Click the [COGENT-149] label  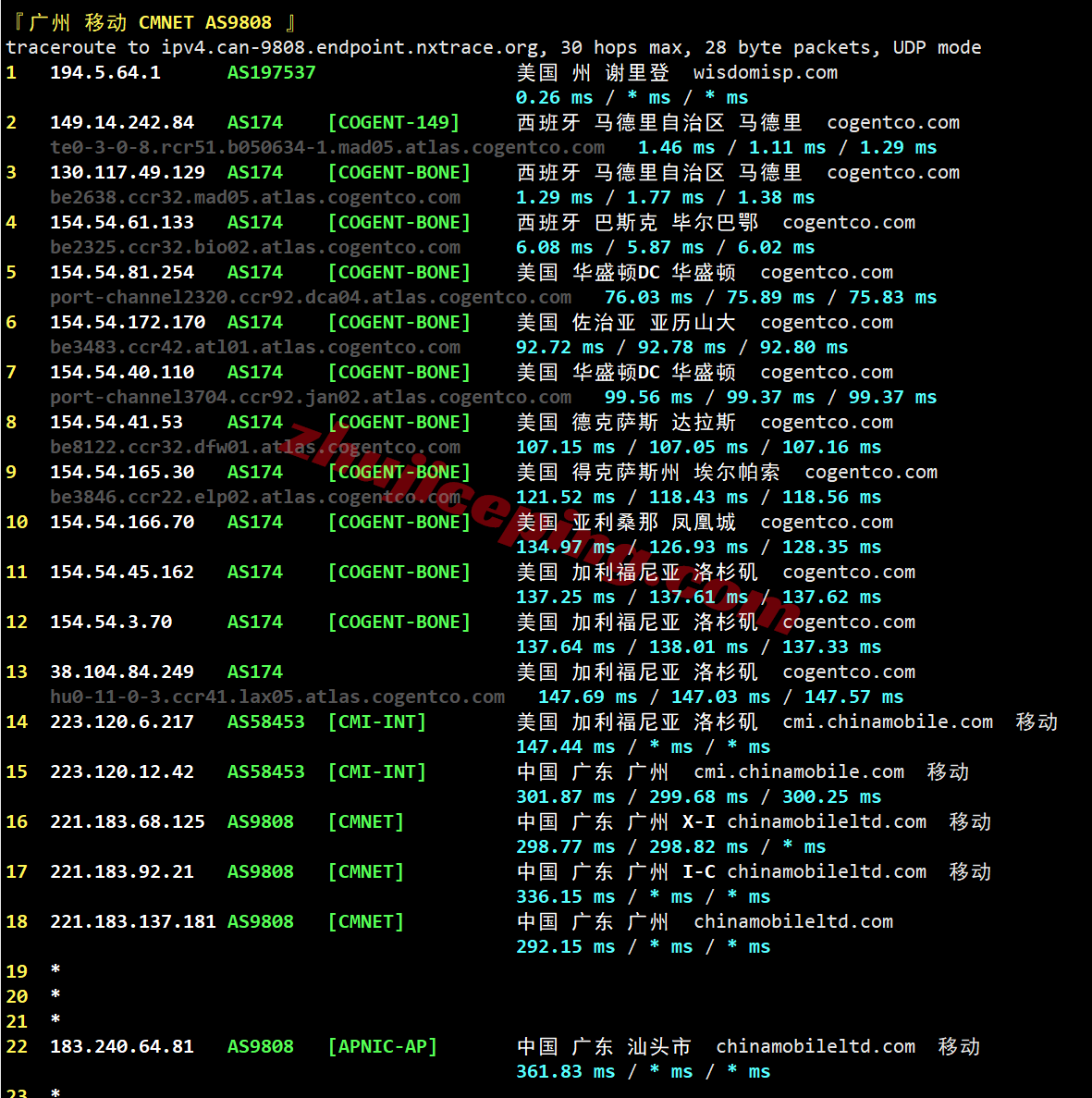(x=394, y=122)
